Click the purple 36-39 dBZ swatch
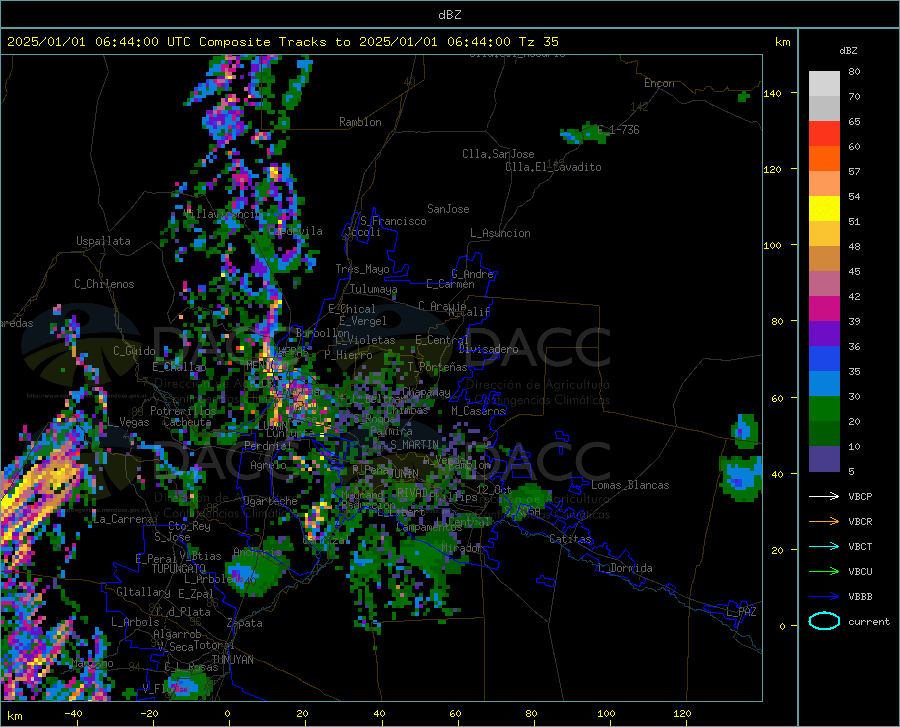The image size is (900, 727). (824, 334)
